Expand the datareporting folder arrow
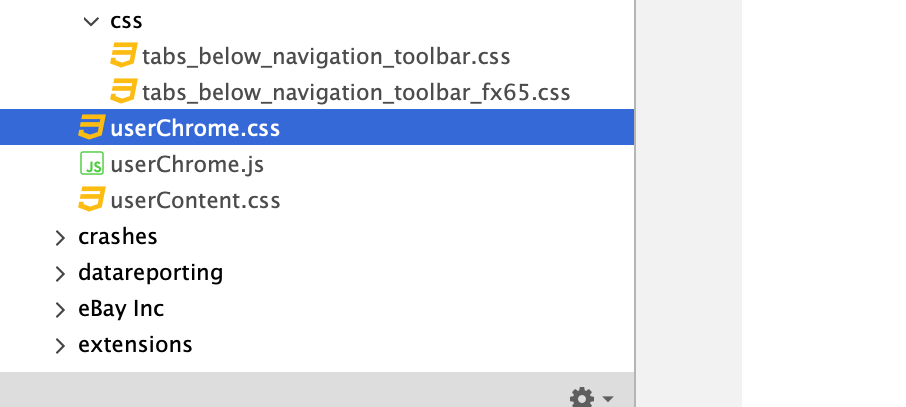This screenshot has height=407, width=906. (x=60, y=273)
